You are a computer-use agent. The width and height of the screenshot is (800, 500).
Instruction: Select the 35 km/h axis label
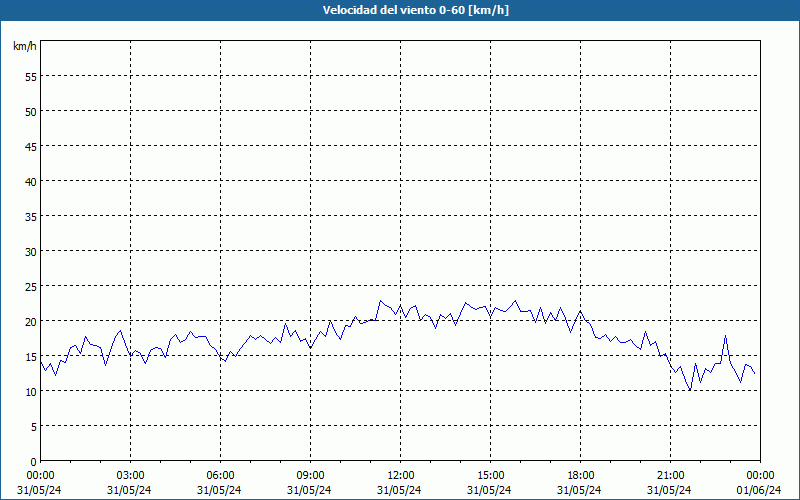pos(31,217)
